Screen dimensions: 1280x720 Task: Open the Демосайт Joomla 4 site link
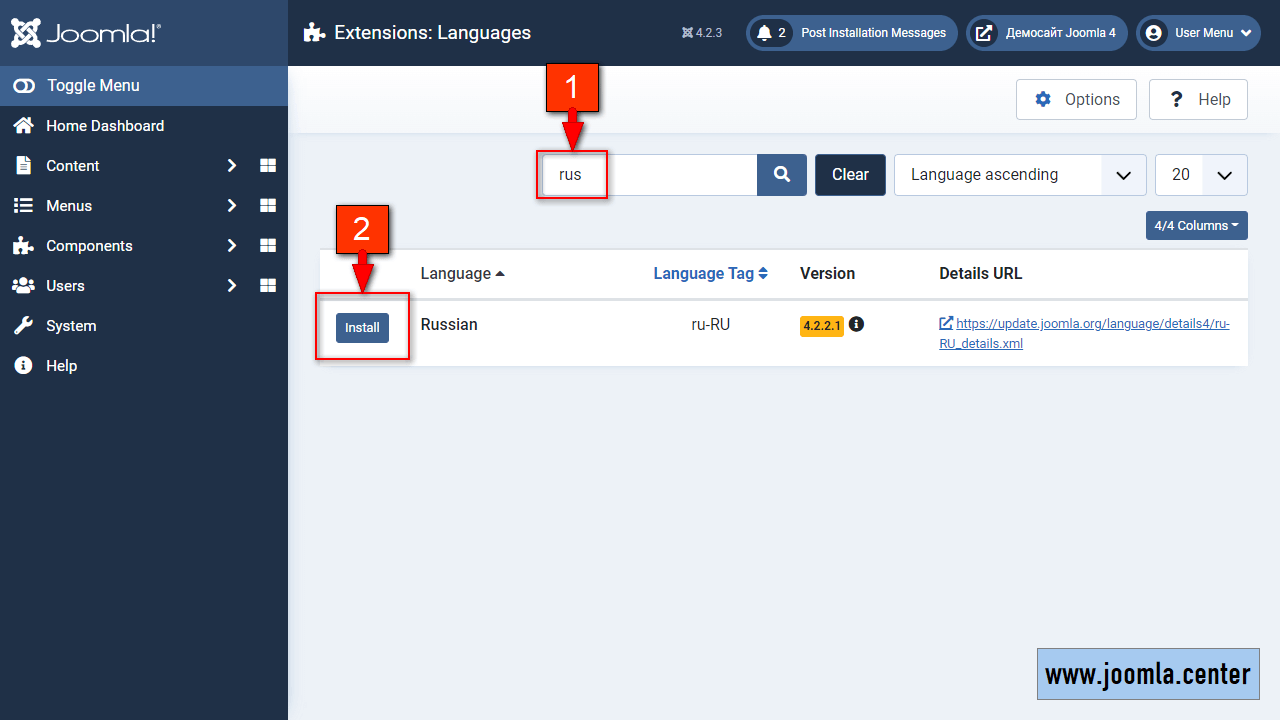click(x=1047, y=33)
